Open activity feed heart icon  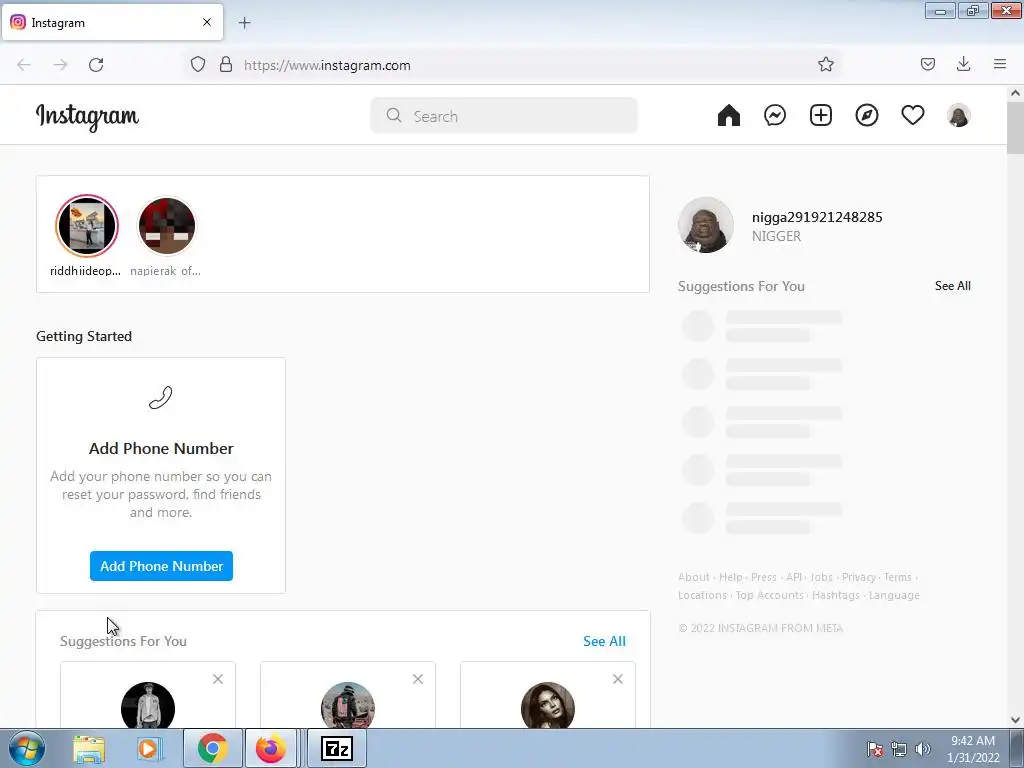[912, 116]
